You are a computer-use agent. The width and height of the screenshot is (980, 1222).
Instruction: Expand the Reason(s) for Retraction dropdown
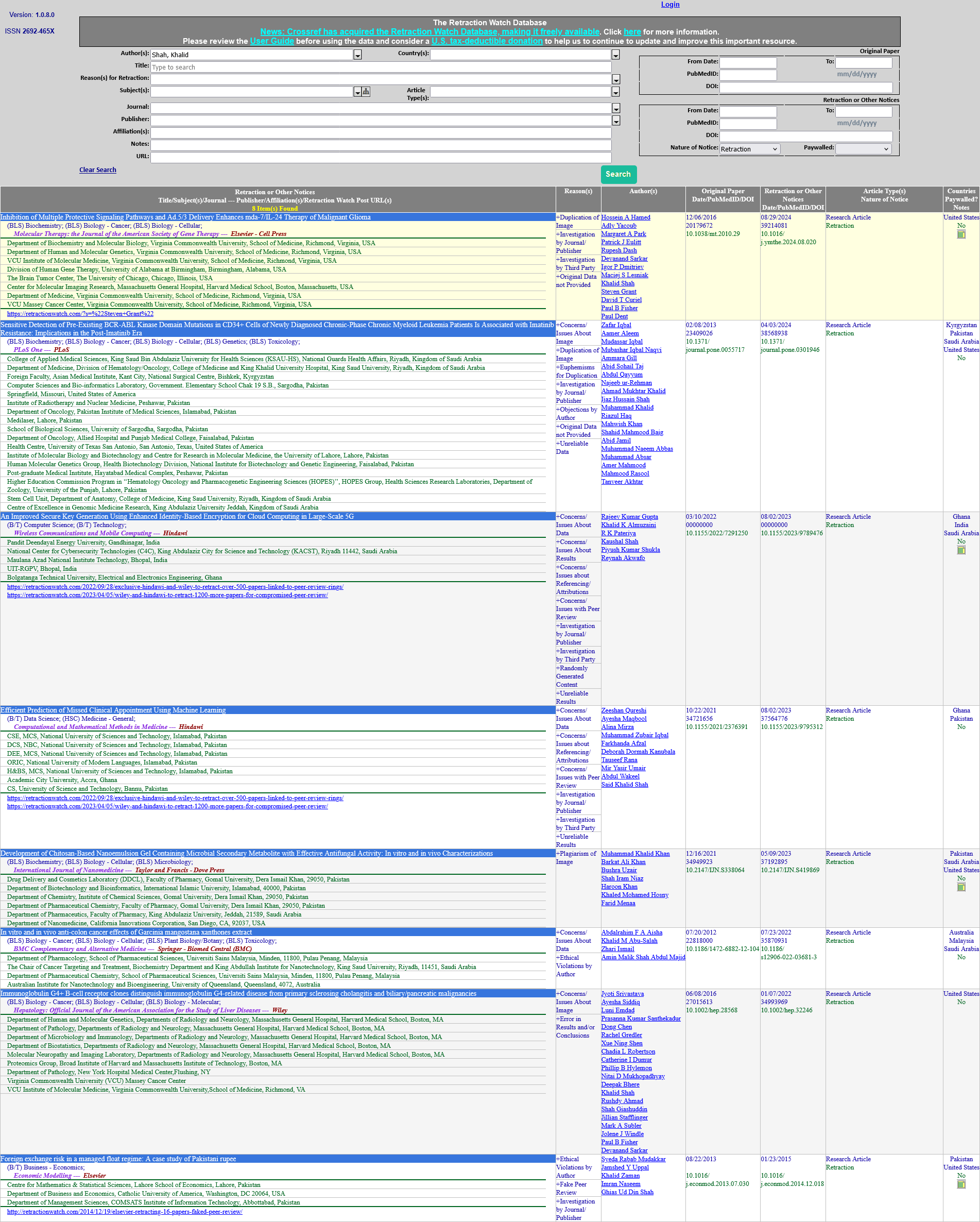pyautogui.click(x=616, y=80)
